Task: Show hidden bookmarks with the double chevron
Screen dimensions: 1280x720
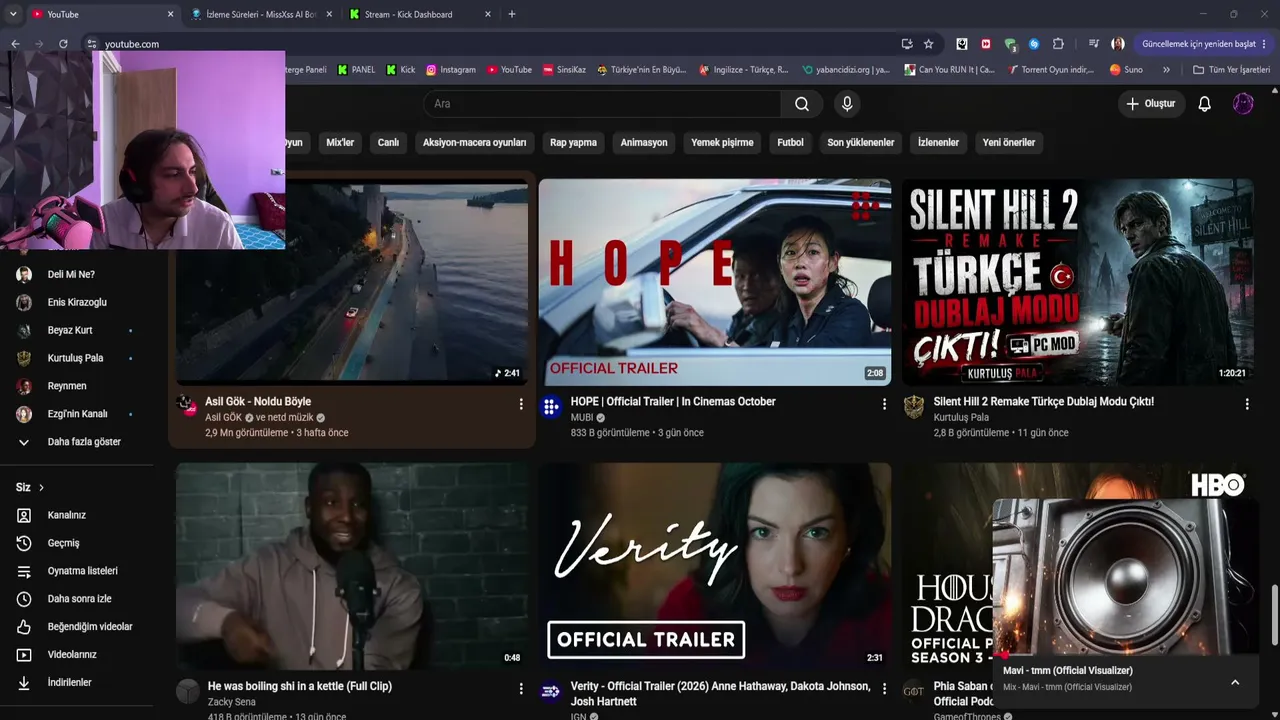Action: tap(1166, 70)
